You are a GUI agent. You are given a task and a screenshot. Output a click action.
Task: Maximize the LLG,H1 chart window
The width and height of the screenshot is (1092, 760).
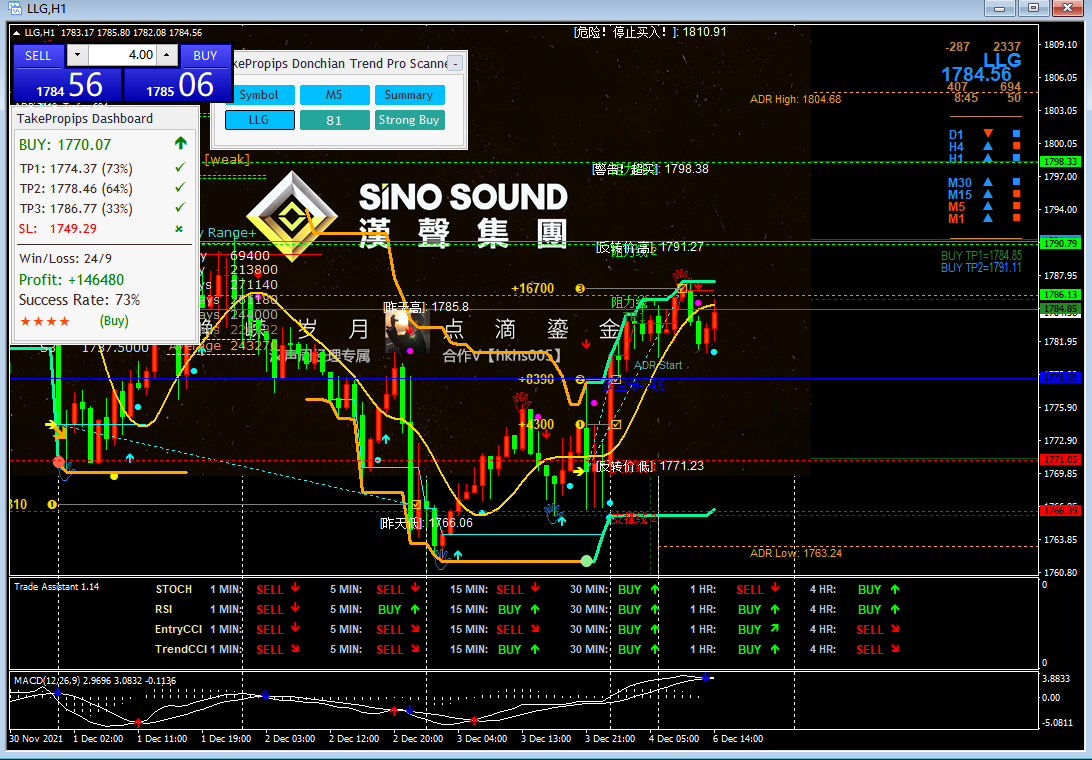[1034, 8]
